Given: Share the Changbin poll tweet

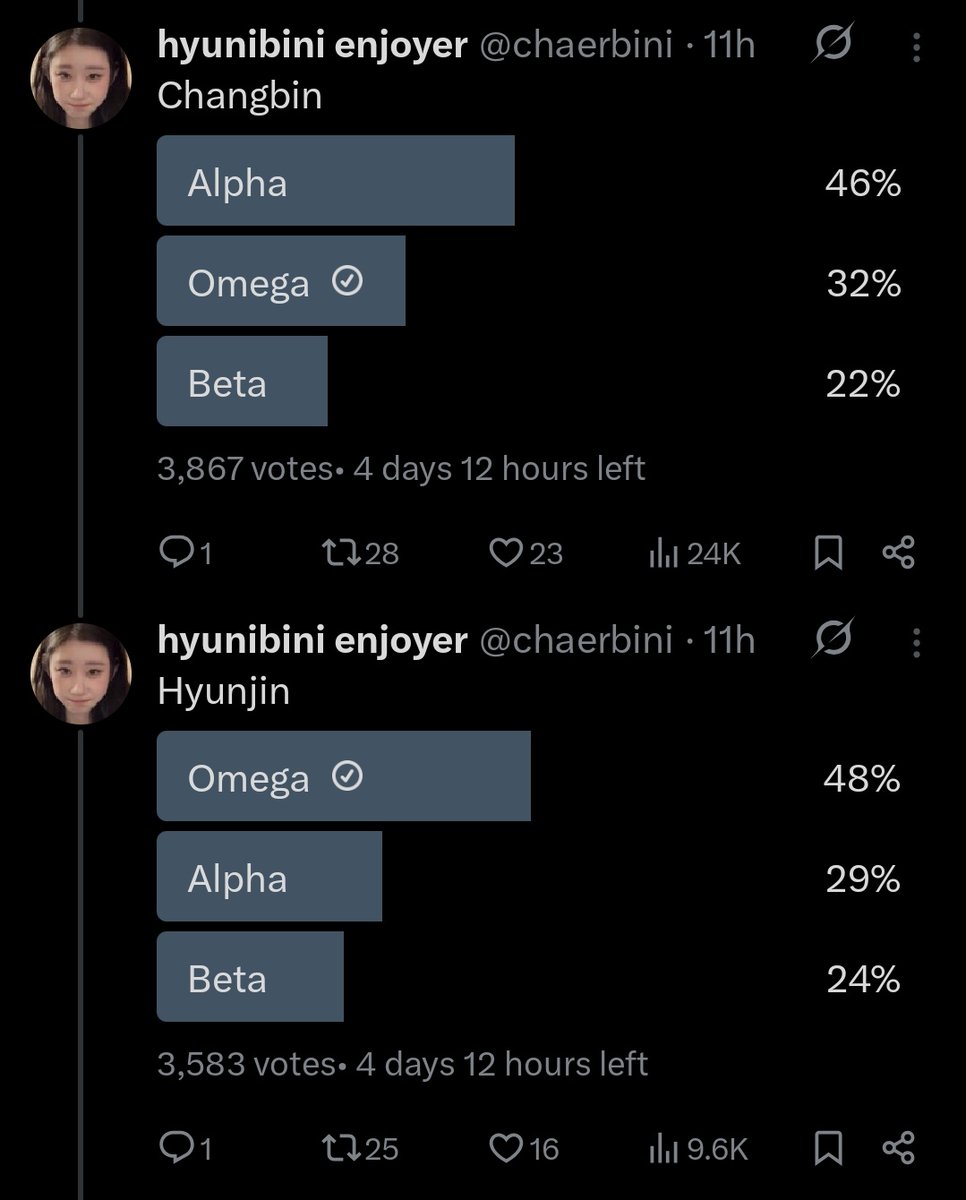Looking at the screenshot, I should tap(899, 553).
